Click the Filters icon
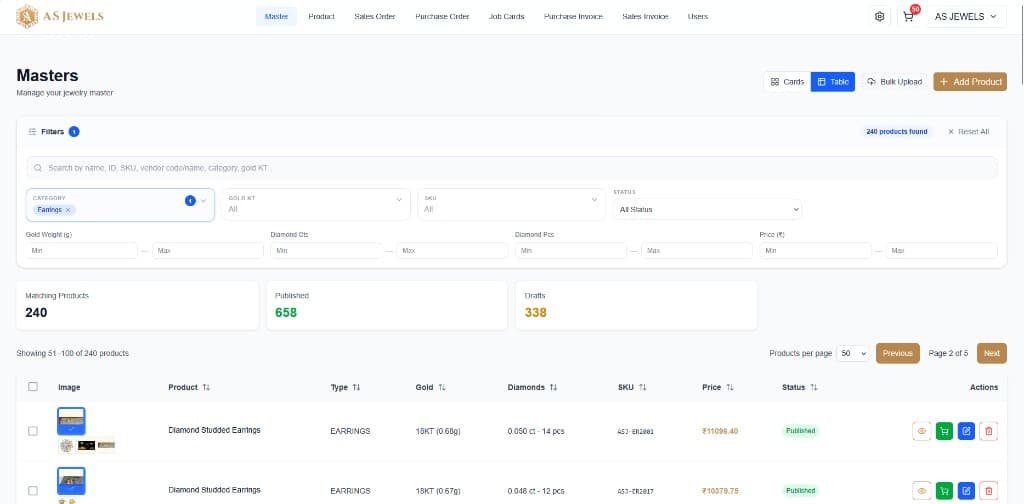The image size is (1024, 504). 32,131
